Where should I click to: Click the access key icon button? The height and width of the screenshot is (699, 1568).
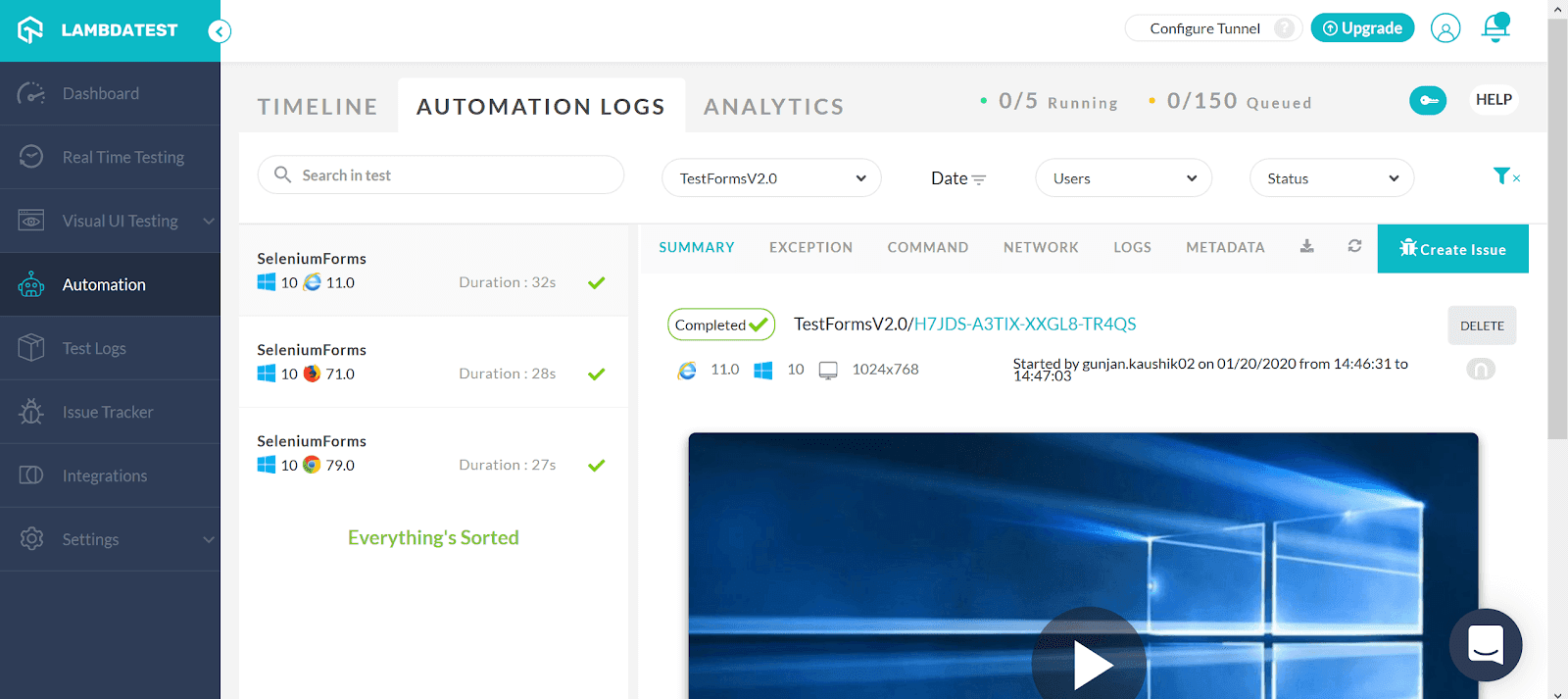[1428, 100]
